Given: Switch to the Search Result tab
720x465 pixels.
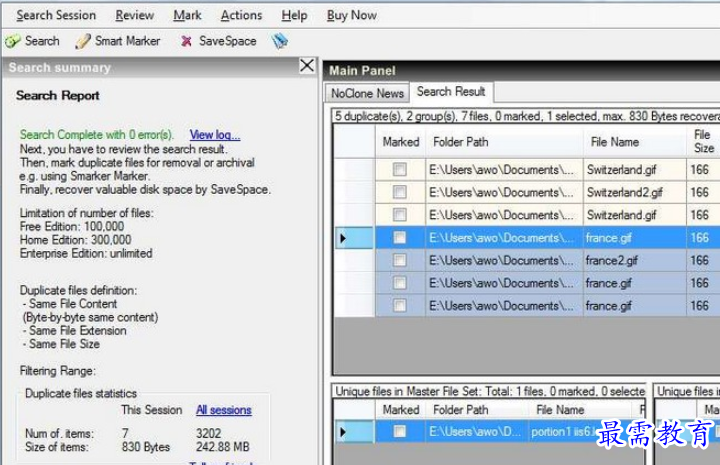Looking at the screenshot, I should [x=451, y=92].
